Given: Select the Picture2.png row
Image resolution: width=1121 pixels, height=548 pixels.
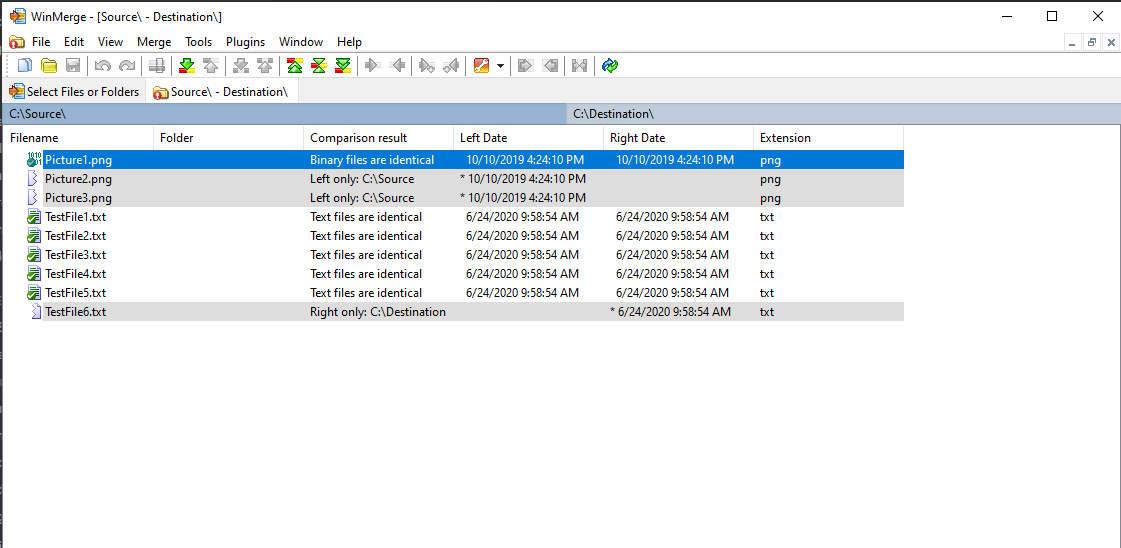Looking at the screenshot, I should [78, 179].
